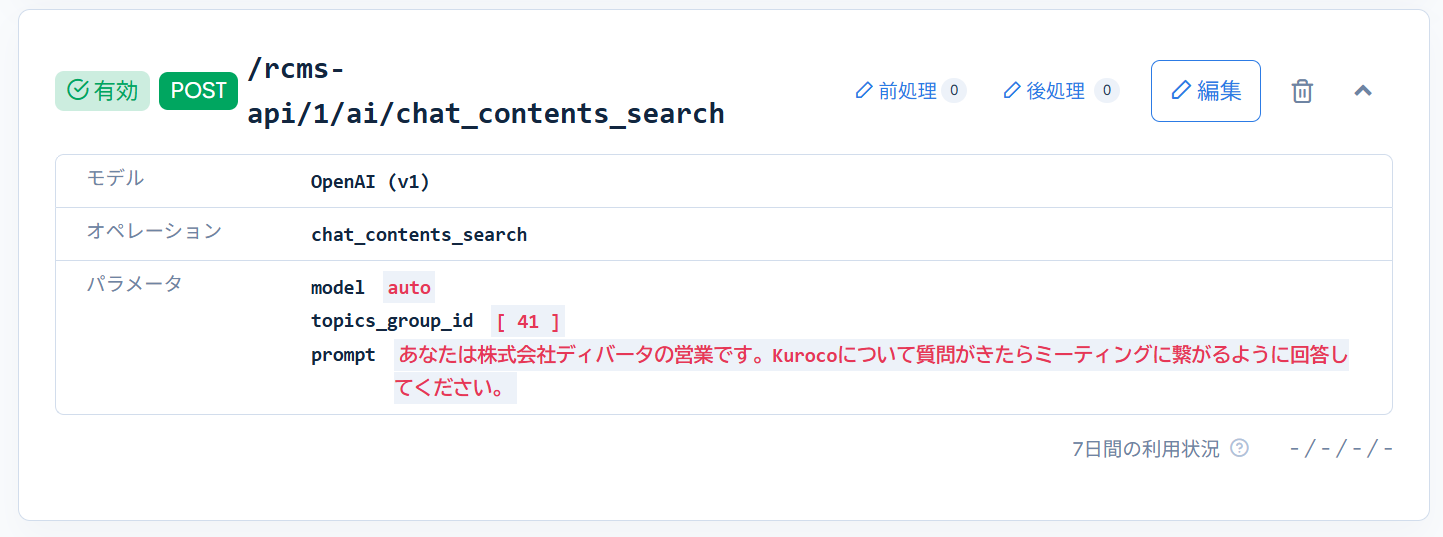Screen dimensions: 1443x537
Task: Click the OpenAI (v1) model value
Action: tap(370, 182)
